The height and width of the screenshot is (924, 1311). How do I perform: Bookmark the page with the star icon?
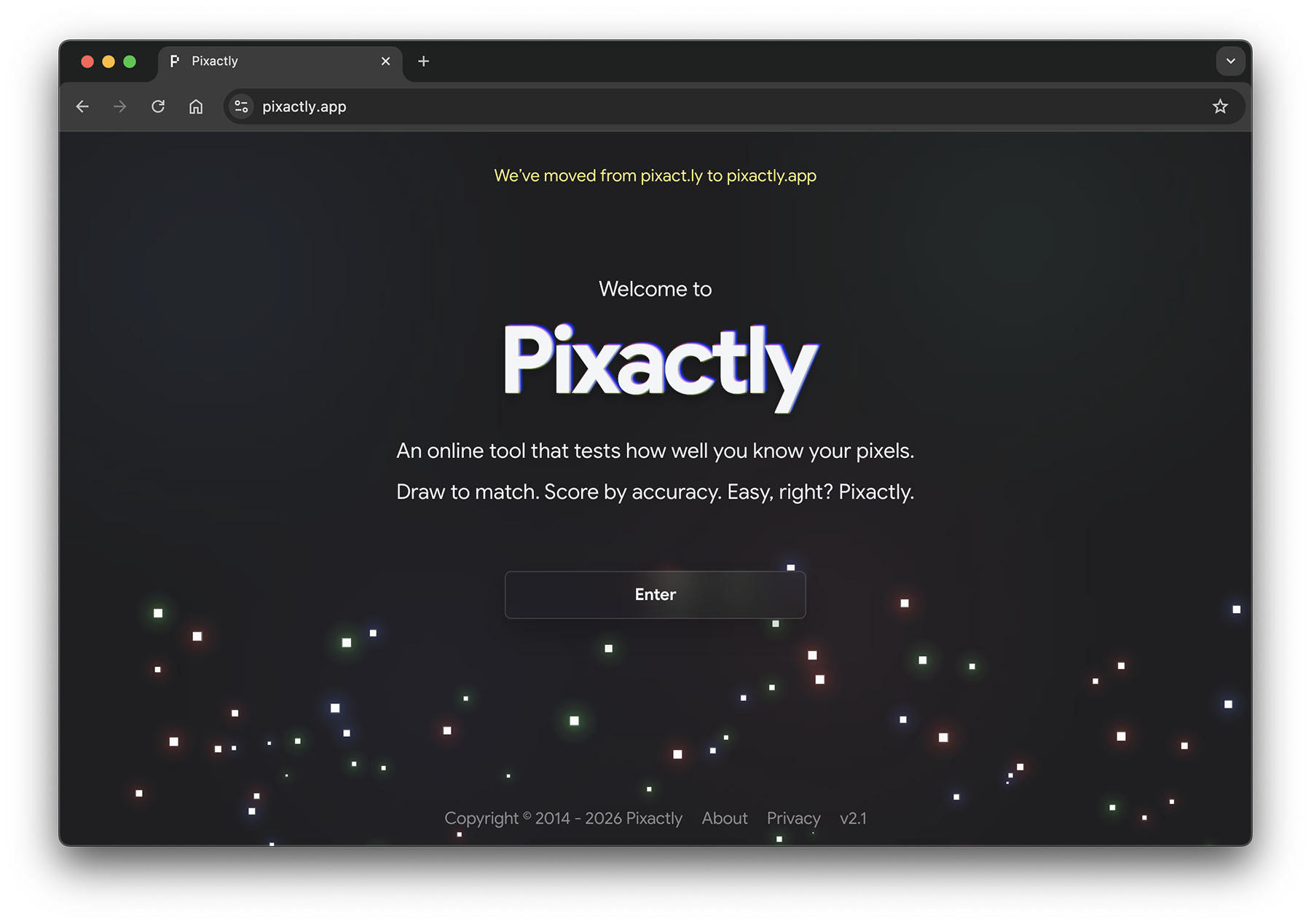click(x=1220, y=106)
